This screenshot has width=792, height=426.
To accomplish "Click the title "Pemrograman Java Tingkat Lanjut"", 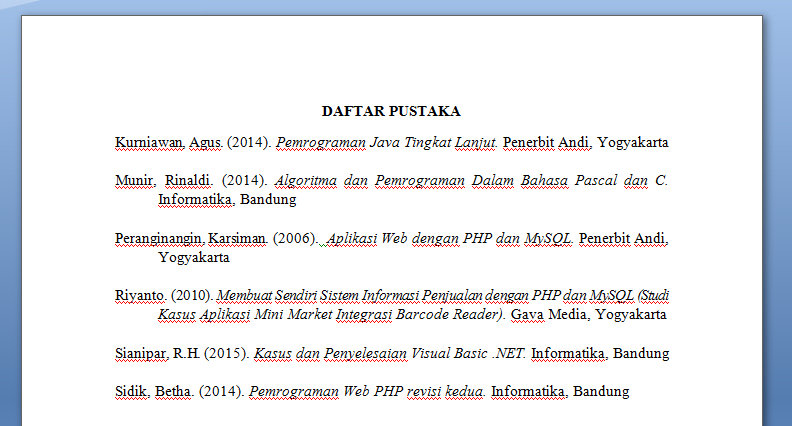I will click(x=386, y=143).
